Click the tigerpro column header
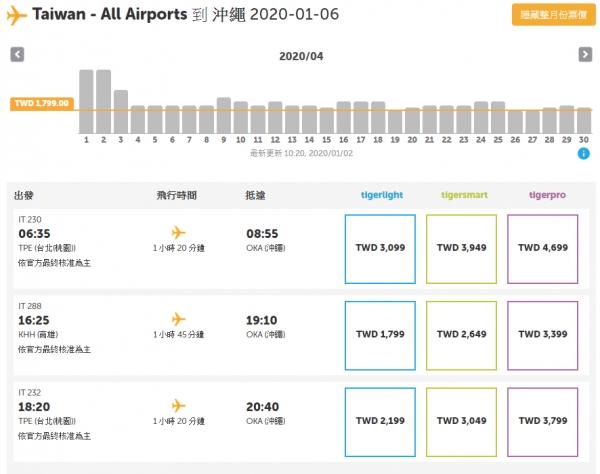Viewport: 600px width, 474px height. pyautogui.click(x=547, y=195)
